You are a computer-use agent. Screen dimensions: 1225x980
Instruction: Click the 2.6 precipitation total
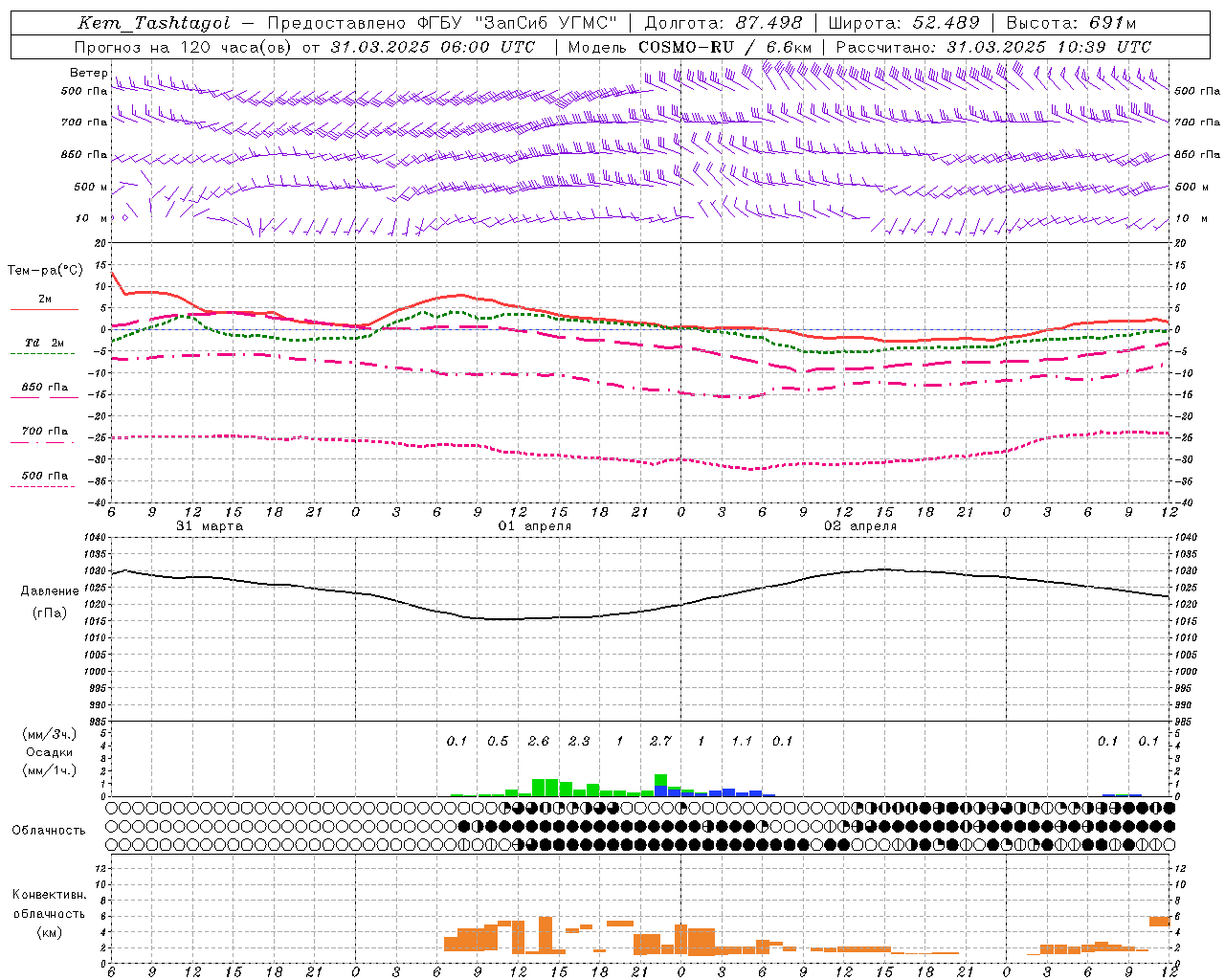tap(539, 742)
